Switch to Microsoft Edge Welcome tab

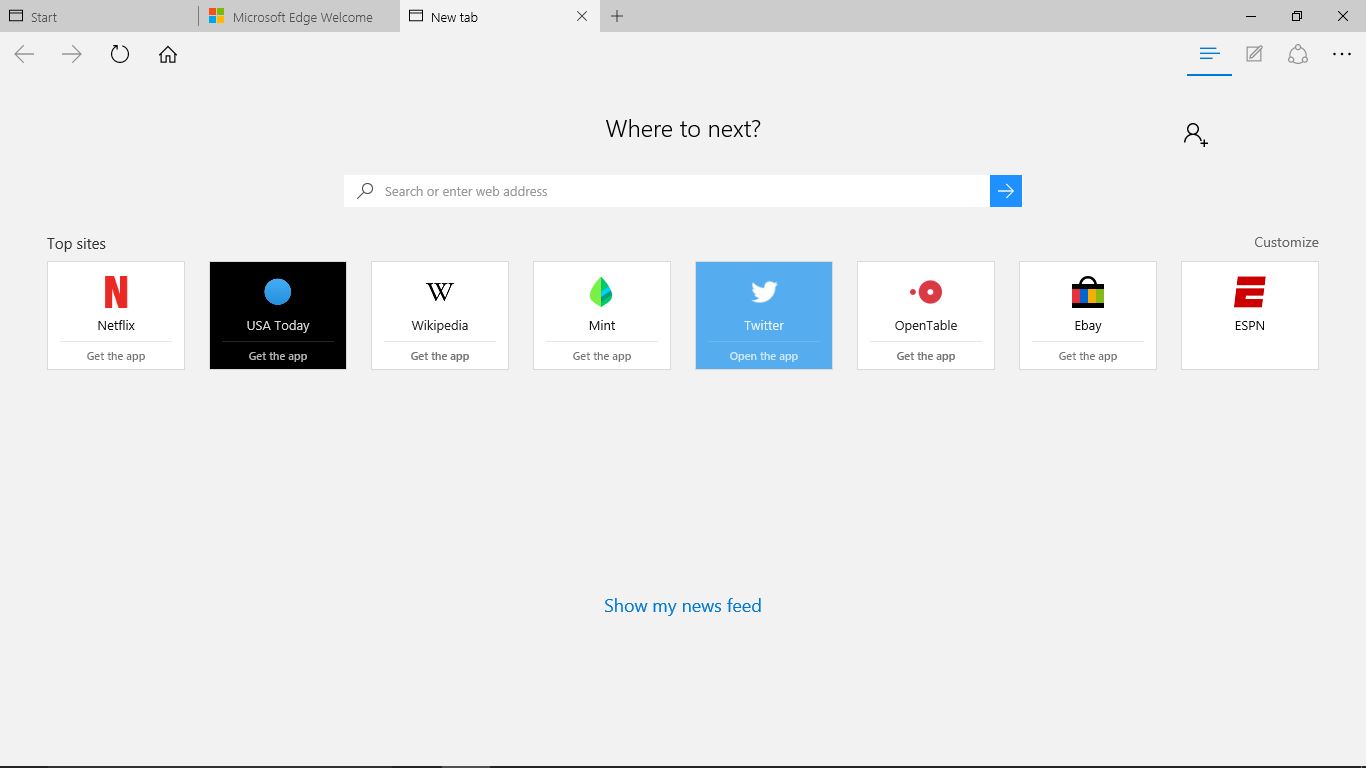(300, 17)
